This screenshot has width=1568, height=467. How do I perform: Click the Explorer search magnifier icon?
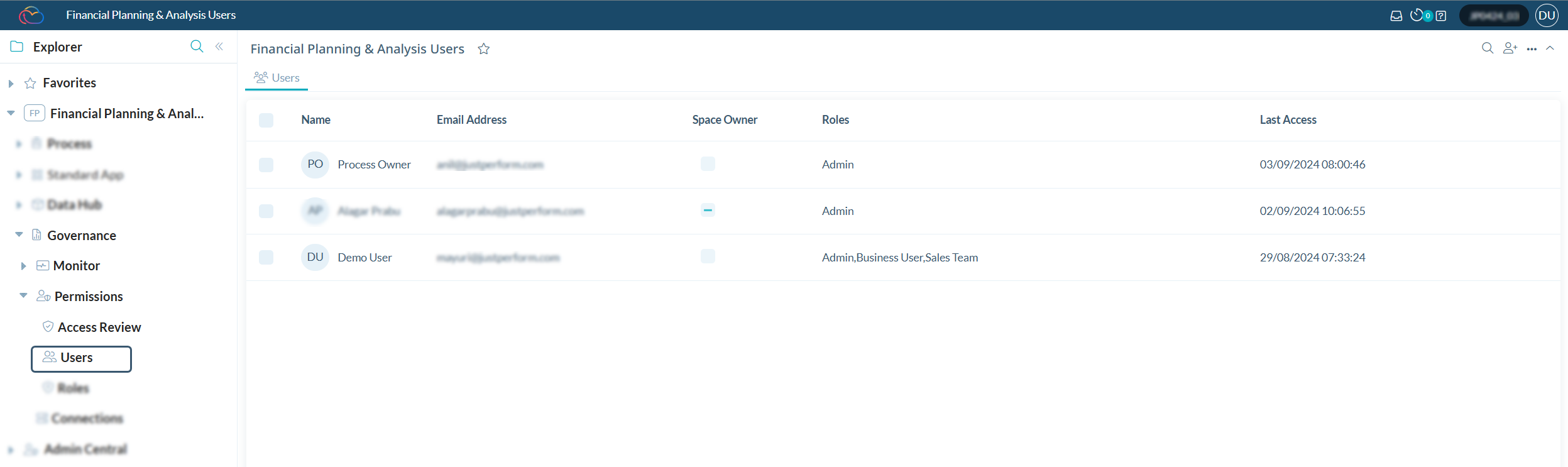tap(197, 47)
